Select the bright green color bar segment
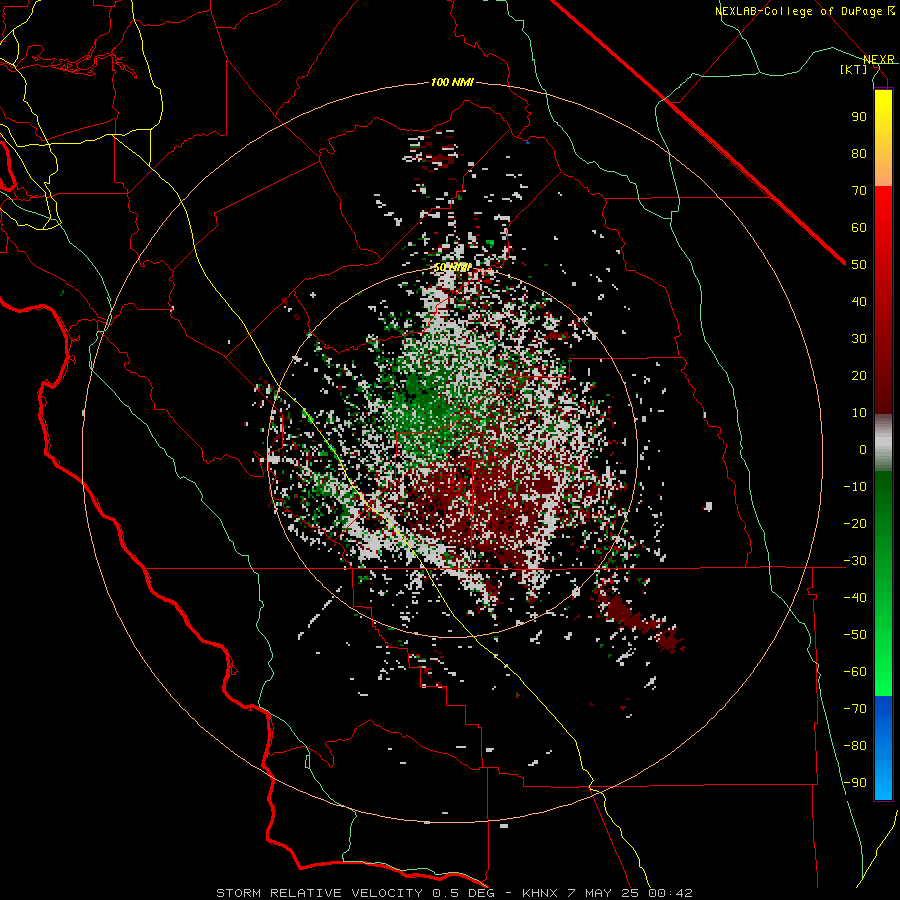 (883, 660)
